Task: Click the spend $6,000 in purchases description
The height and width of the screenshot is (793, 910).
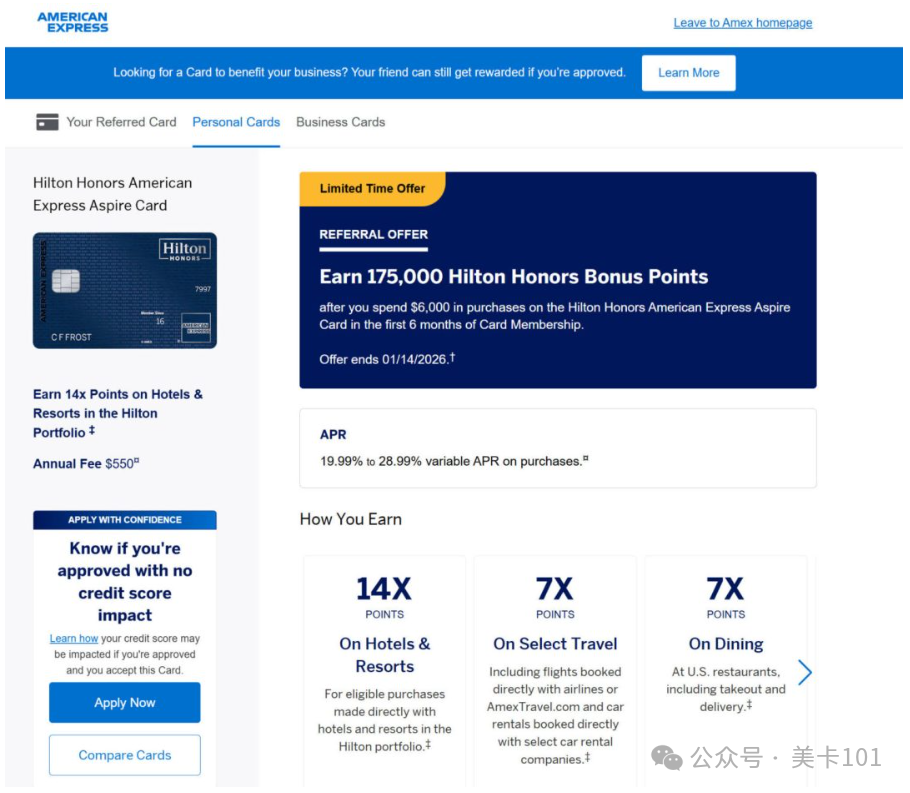Action: coord(554,316)
